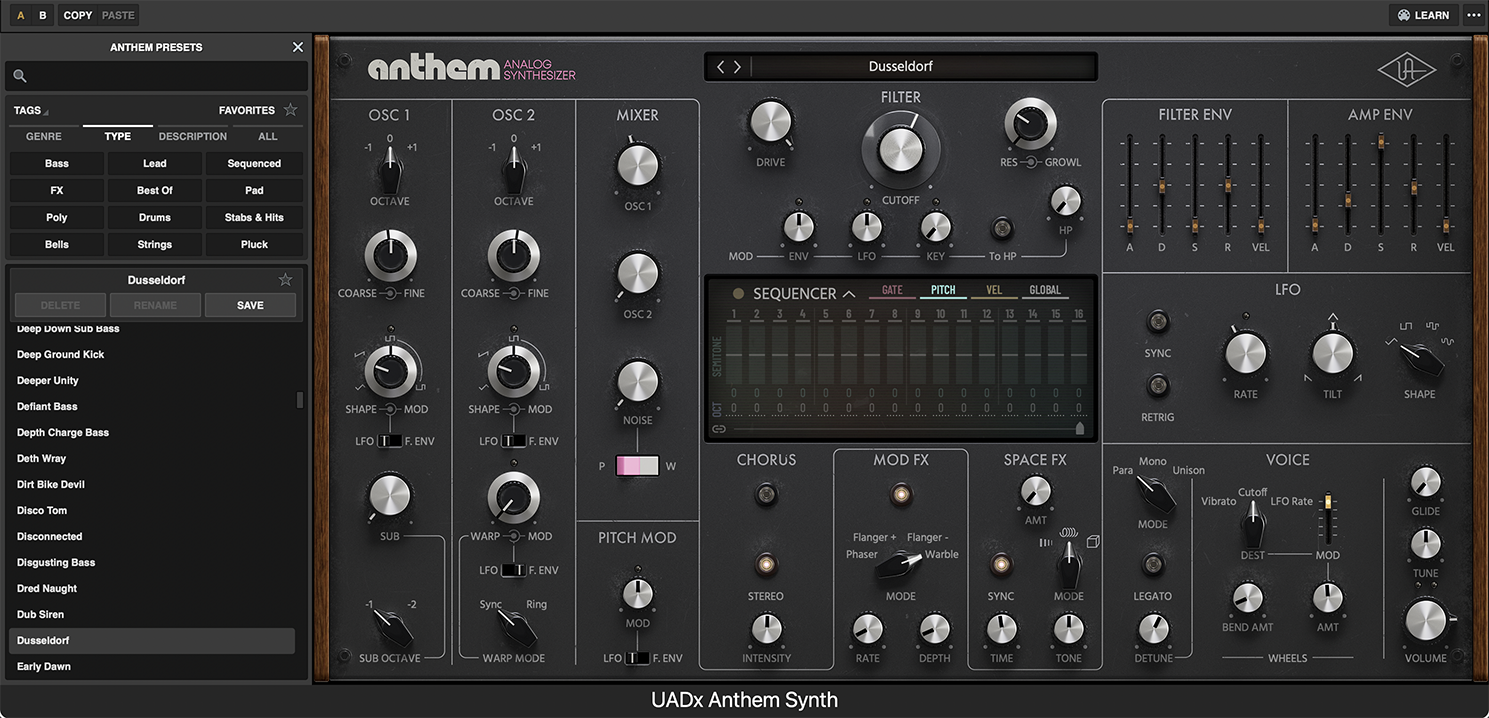Open the sequencer Vel tab

pyautogui.click(x=994, y=291)
